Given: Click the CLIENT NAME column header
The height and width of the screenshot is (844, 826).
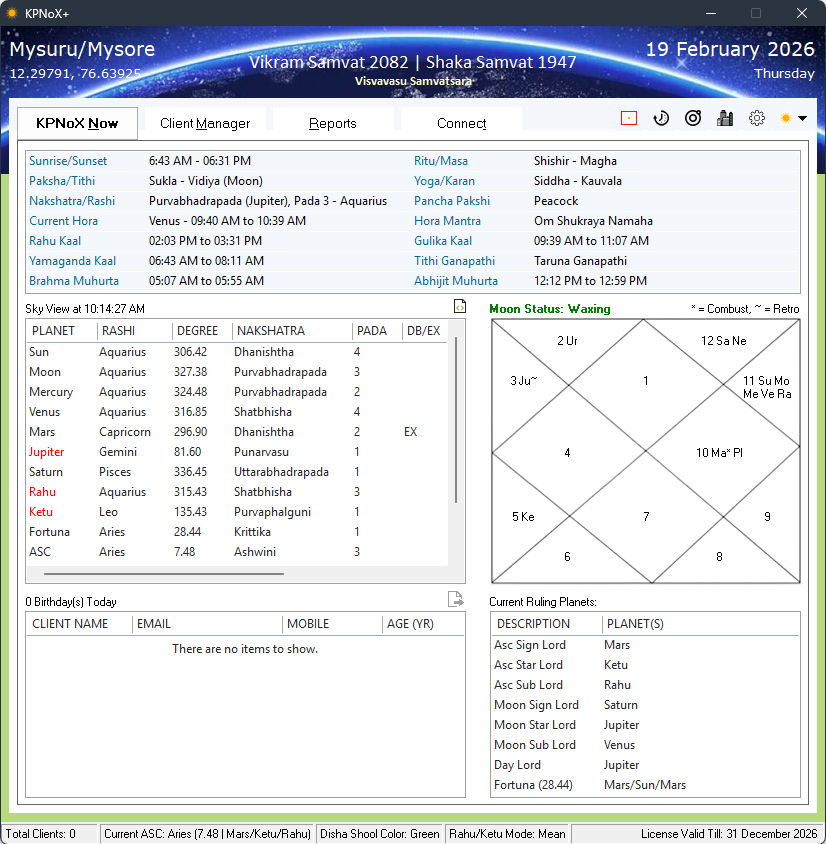Looking at the screenshot, I should point(79,623).
